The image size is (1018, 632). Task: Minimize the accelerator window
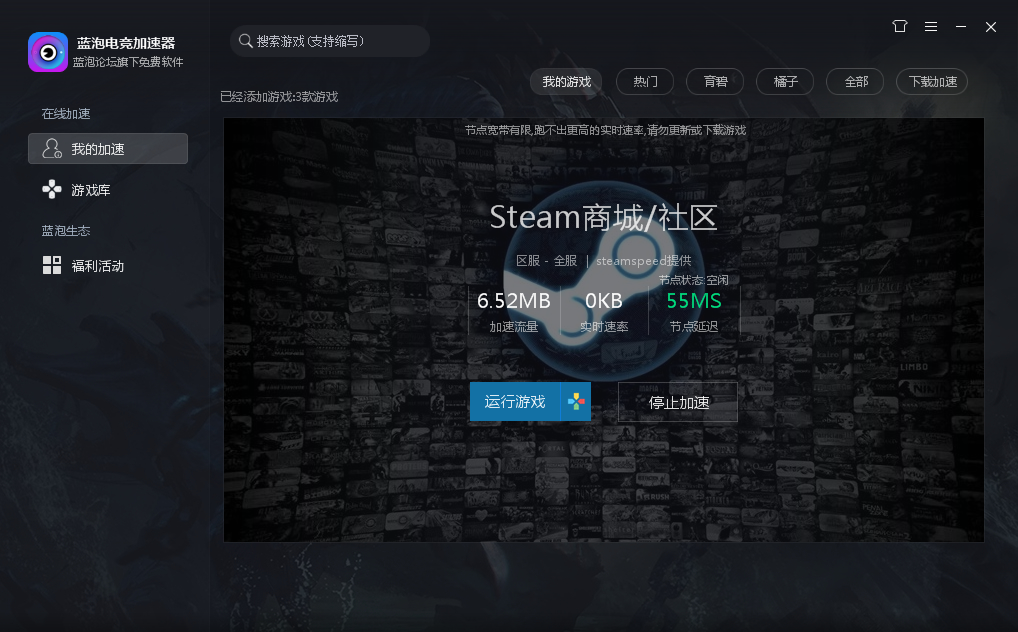tap(961, 27)
